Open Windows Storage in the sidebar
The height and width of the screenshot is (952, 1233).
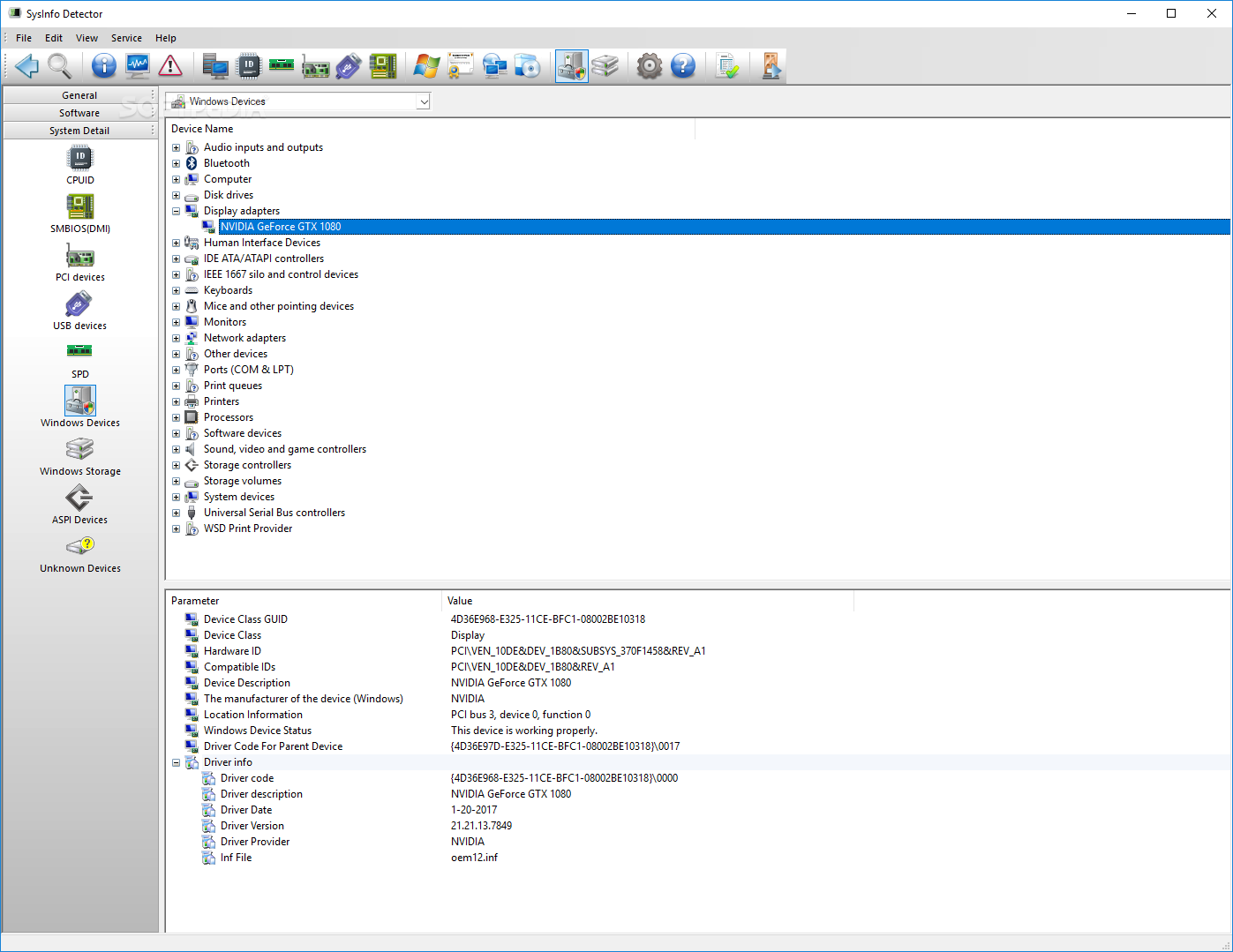80,456
